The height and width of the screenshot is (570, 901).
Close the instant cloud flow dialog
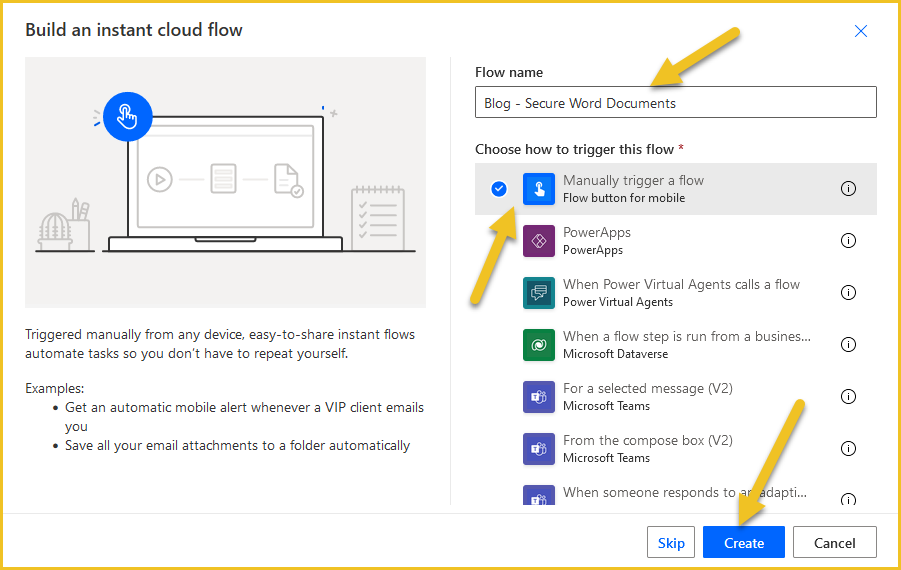click(860, 31)
